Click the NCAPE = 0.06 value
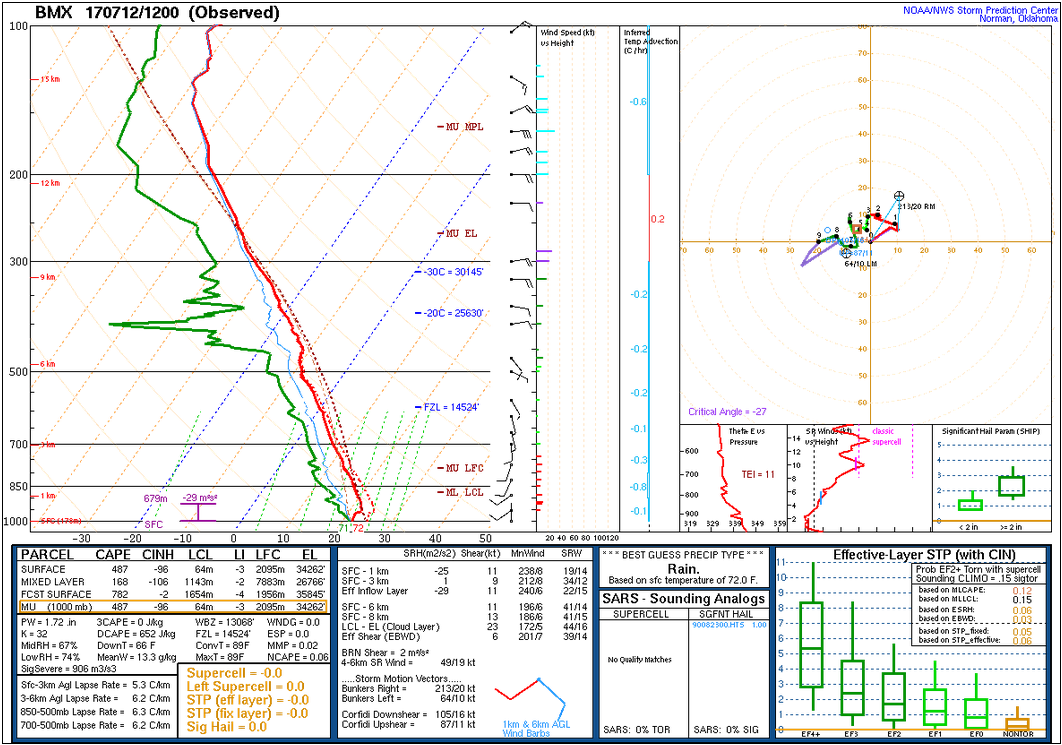 click(298, 657)
